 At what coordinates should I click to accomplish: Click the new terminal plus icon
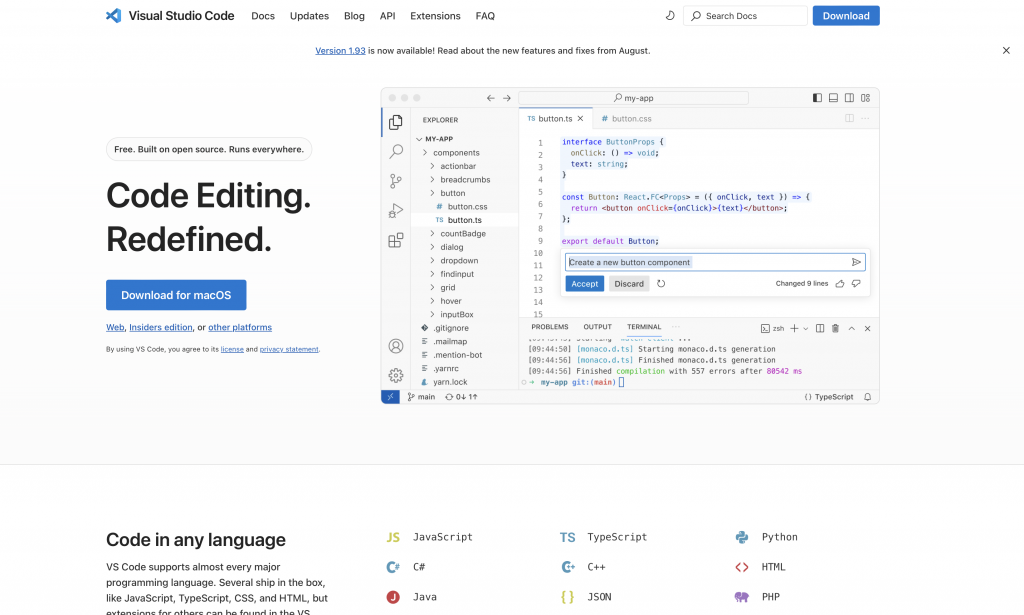pos(794,328)
